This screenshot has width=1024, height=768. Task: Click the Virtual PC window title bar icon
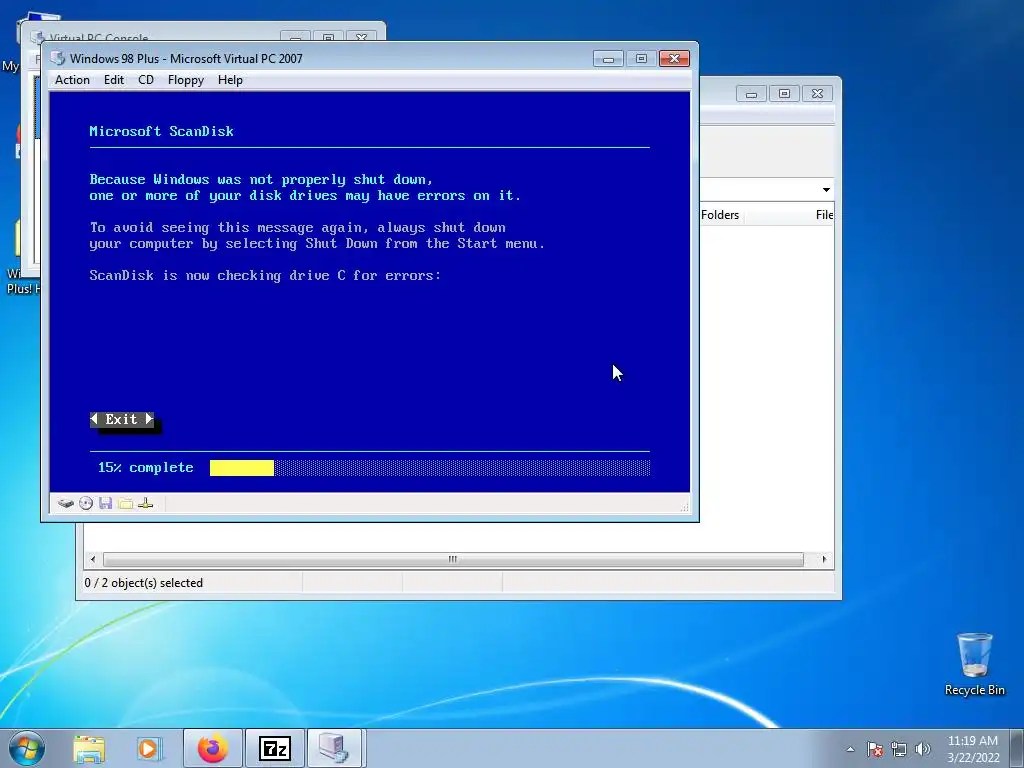point(58,58)
